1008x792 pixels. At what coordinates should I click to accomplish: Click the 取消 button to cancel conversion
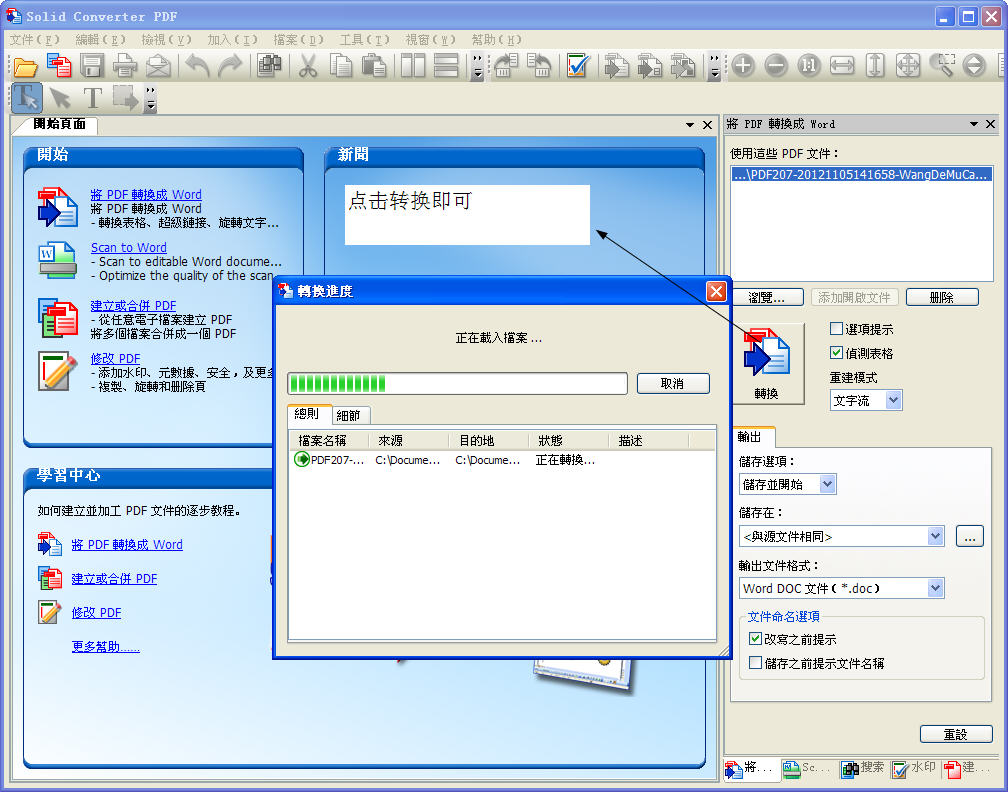click(673, 383)
